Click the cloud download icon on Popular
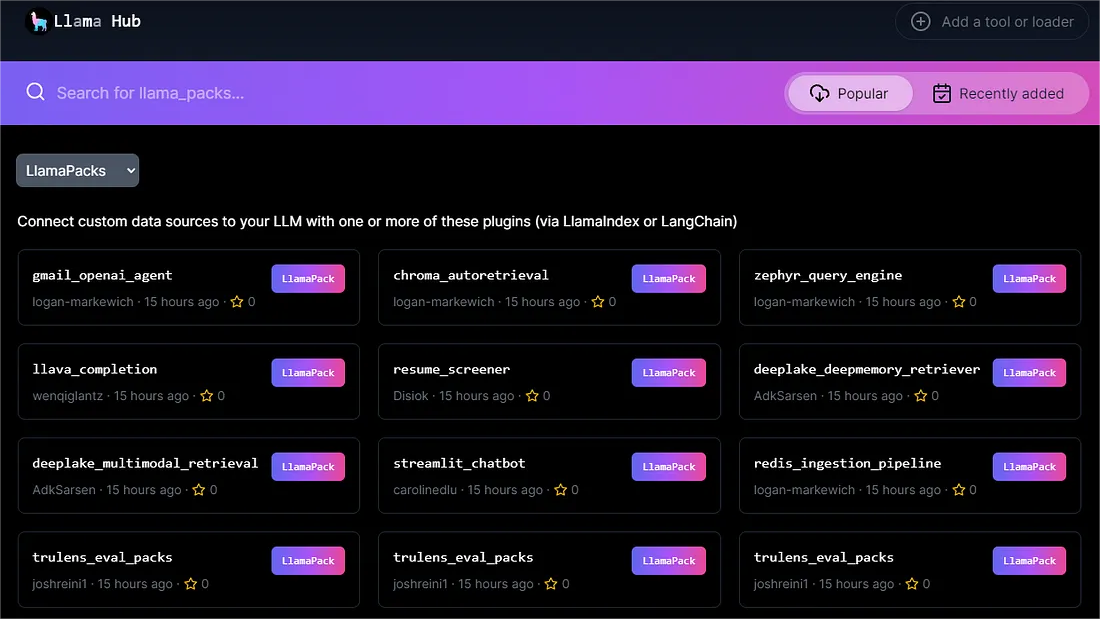The height and width of the screenshot is (619, 1100). point(819,93)
